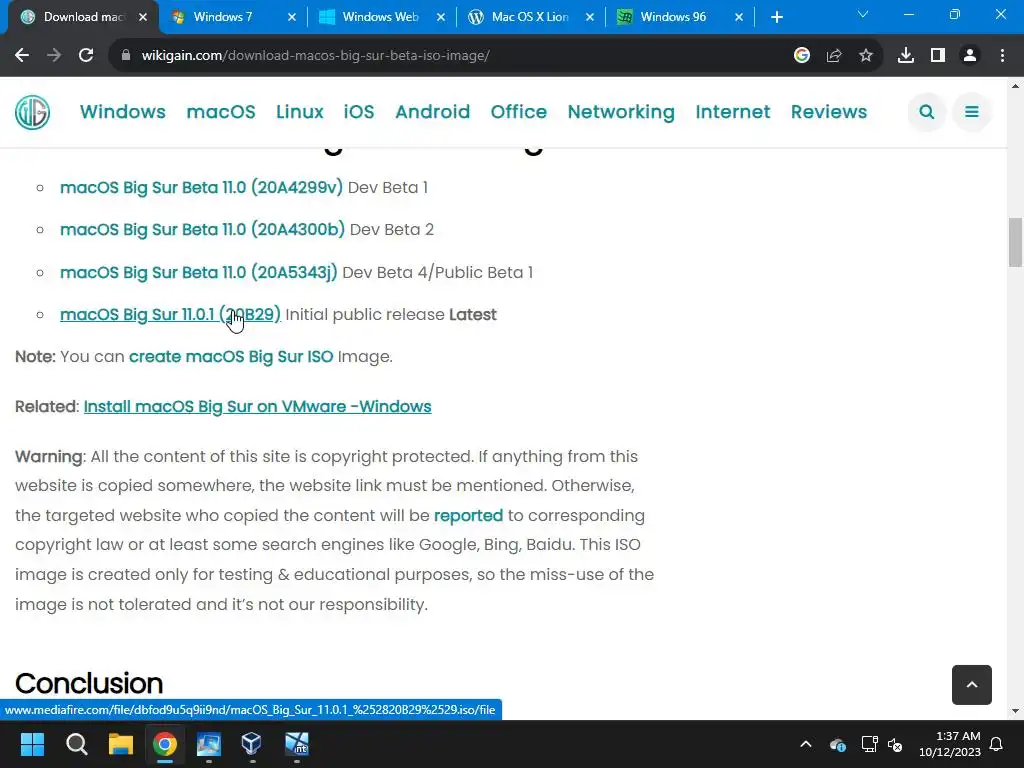Open notifications bell icon
The image size is (1024, 768).
tap(997, 744)
